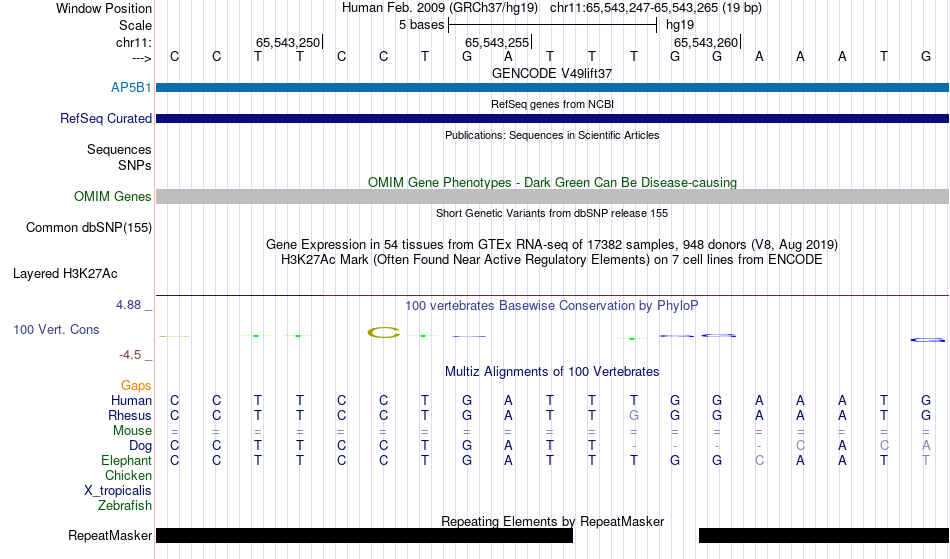Open the 100 Vert. Cons track label
950x559 pixels.
click(56, 329)
